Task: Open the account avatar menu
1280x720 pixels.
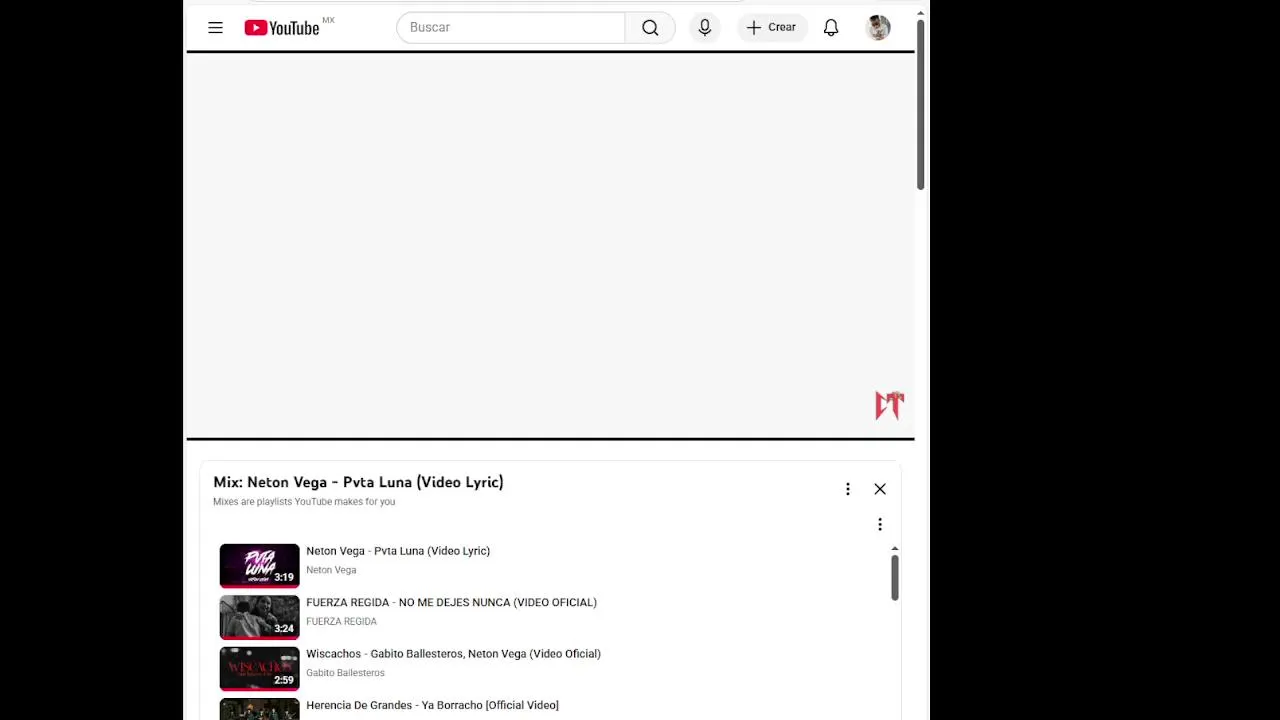Action: click(879, 28)
